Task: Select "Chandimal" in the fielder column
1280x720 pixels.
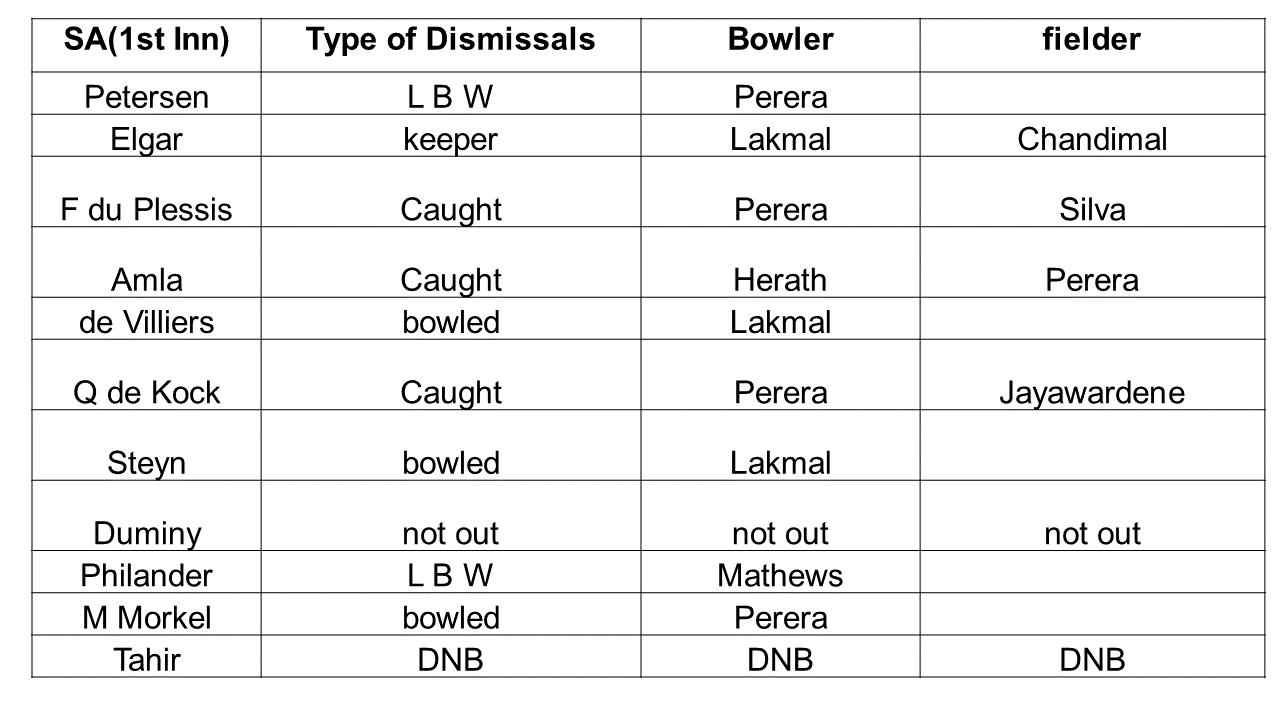Action: [x=1092, y=139]
